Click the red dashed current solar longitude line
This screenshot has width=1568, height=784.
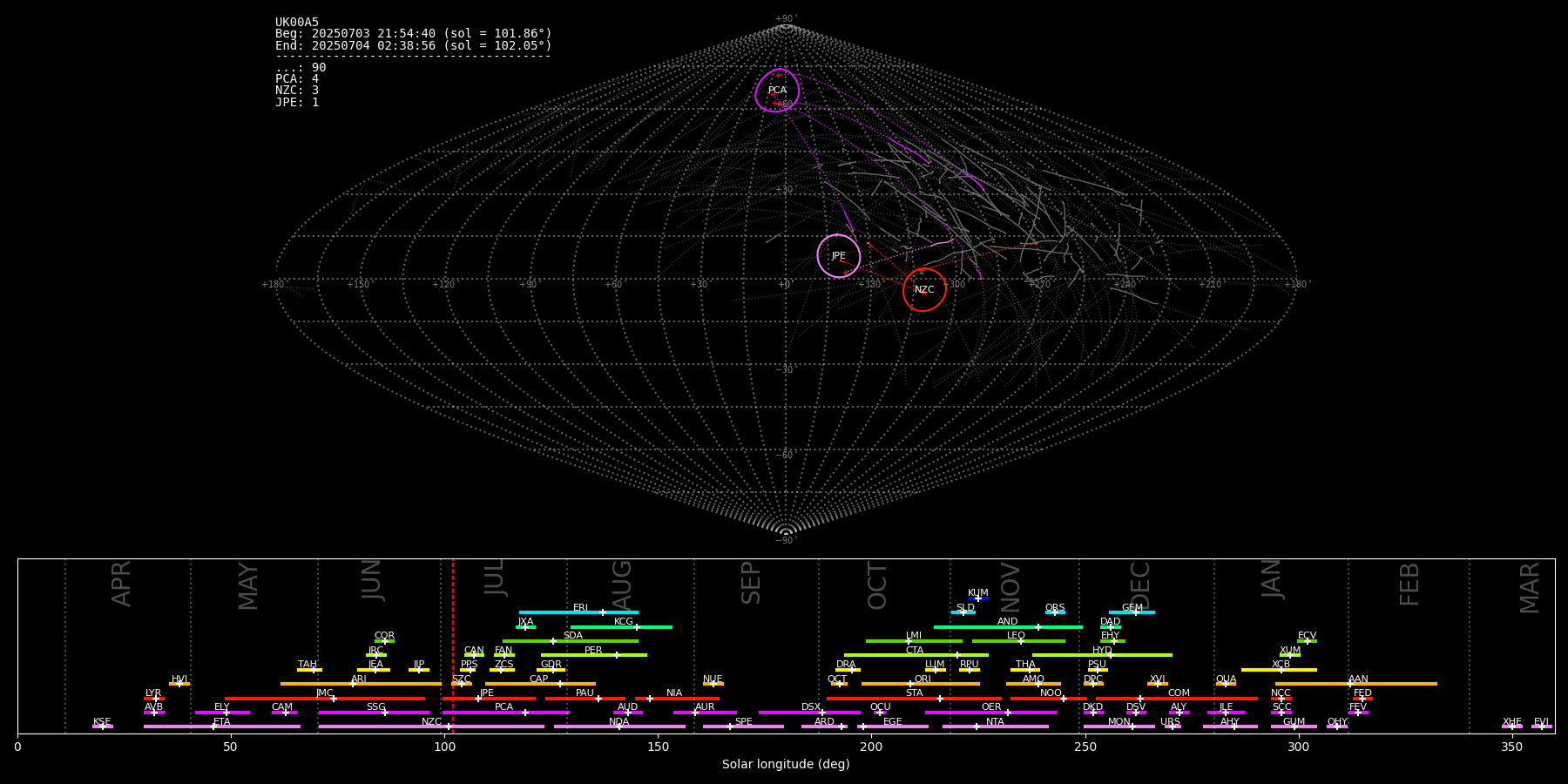click(453, 645)
